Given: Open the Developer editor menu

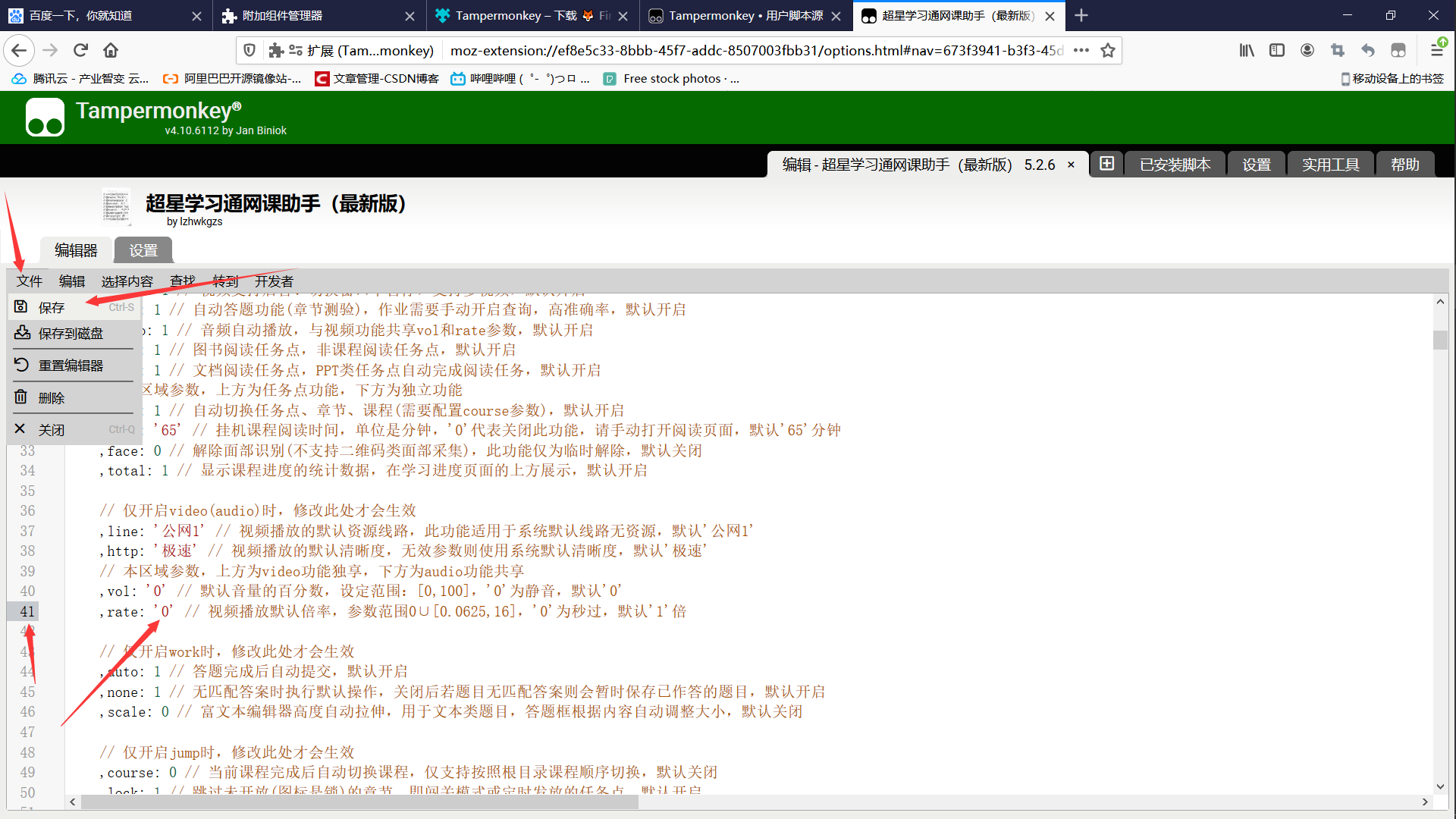Looking at the screenshot, I should click(x=274, y=281).
